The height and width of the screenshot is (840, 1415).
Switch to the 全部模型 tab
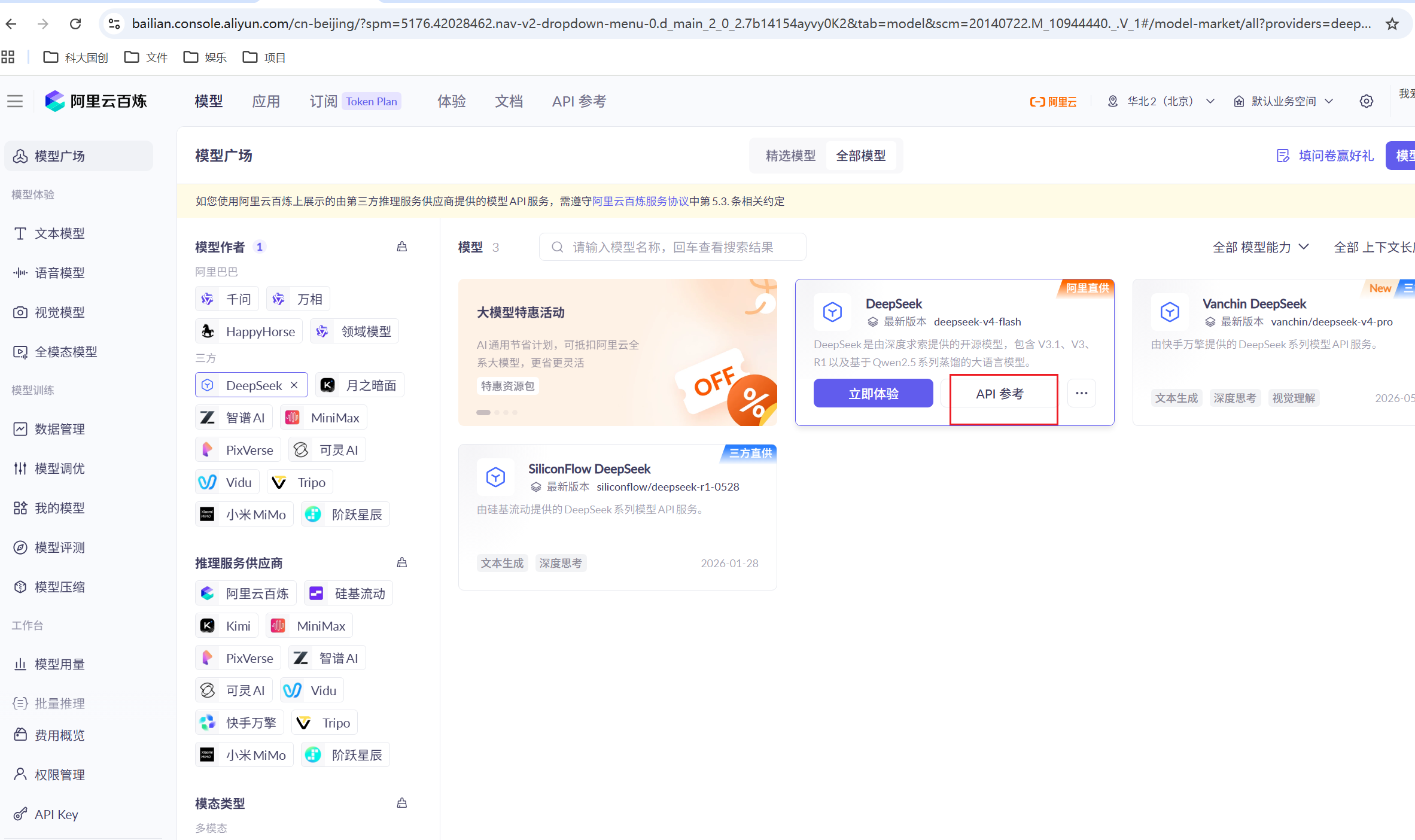[861, 156]
